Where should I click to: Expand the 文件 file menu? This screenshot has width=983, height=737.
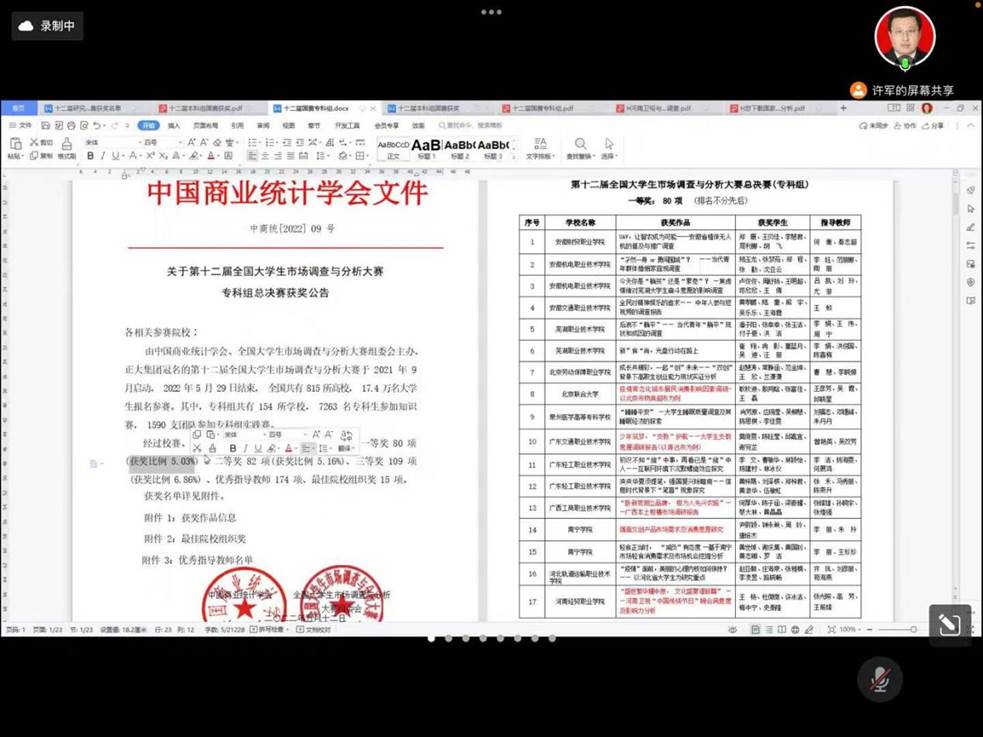(22, 126)
